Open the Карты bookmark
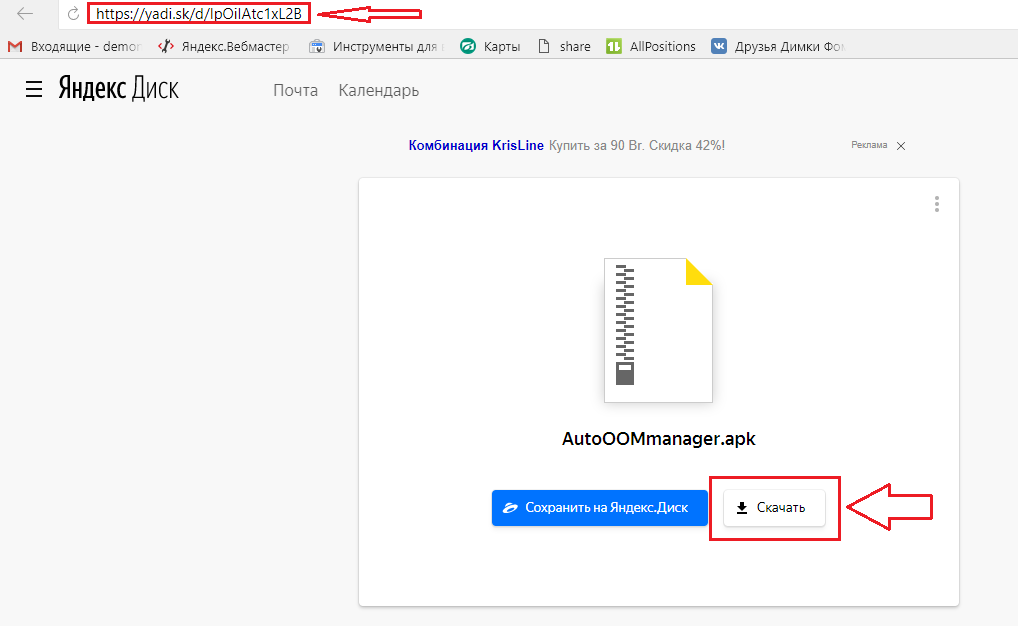This screenshot has height=626, width=1018. click(490, 47)
